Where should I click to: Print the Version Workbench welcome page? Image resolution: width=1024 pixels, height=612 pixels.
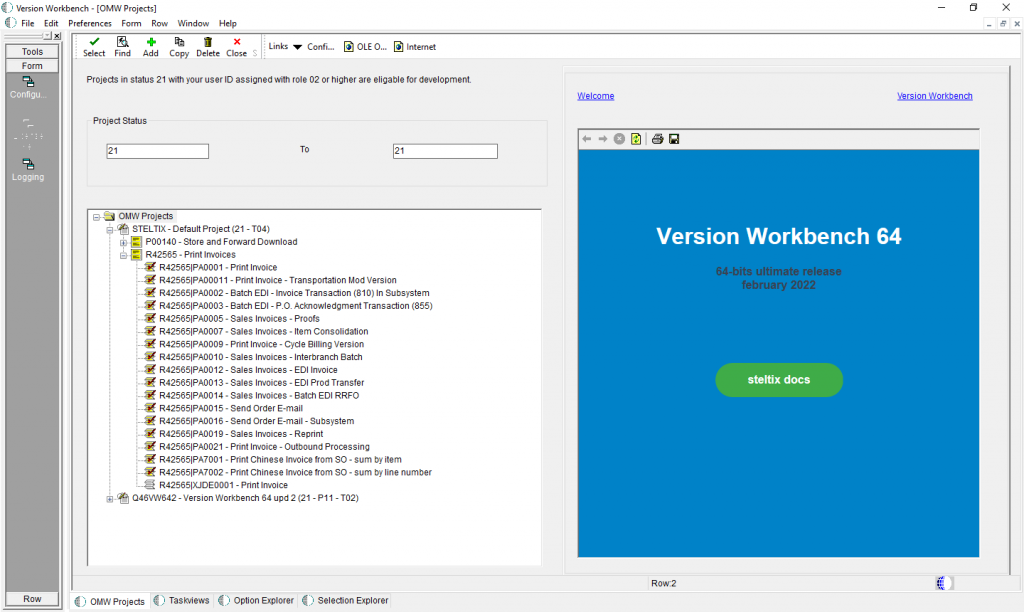[x=657, y=139]
